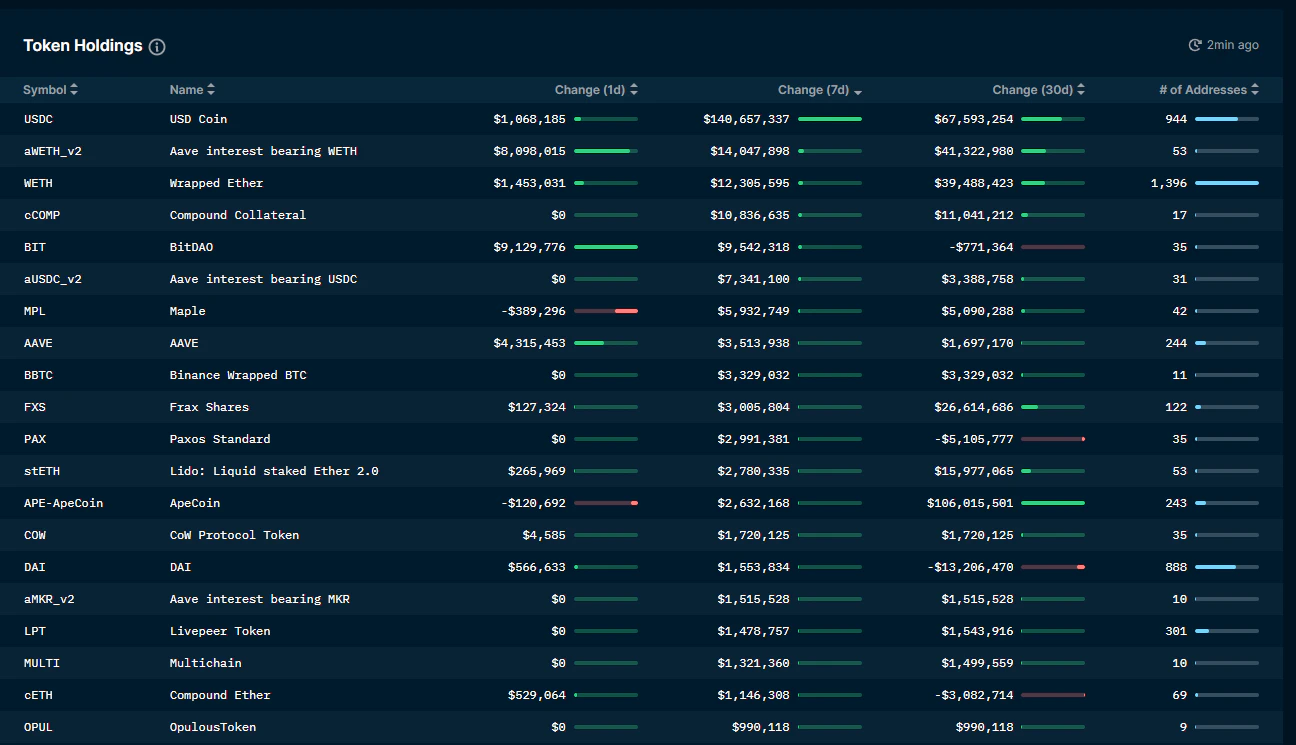Sort table by Change (30d) header

click(x=1032, y=90)
